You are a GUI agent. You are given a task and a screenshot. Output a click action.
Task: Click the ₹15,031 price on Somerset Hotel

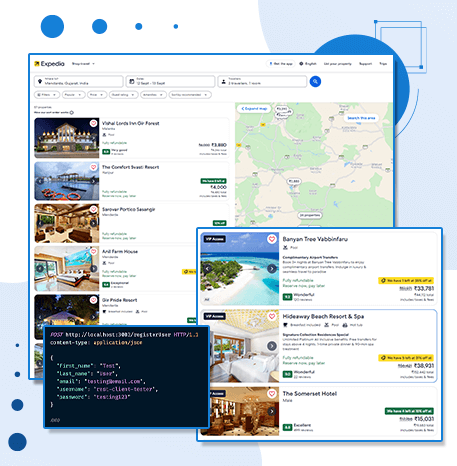424,419
